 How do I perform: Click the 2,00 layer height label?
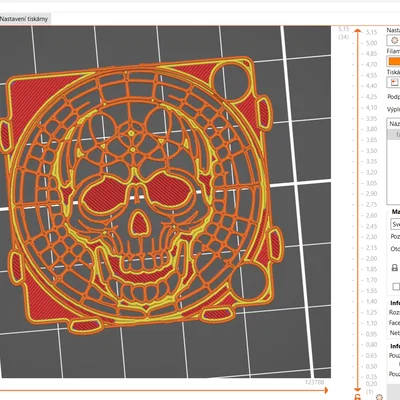[371, 258]
